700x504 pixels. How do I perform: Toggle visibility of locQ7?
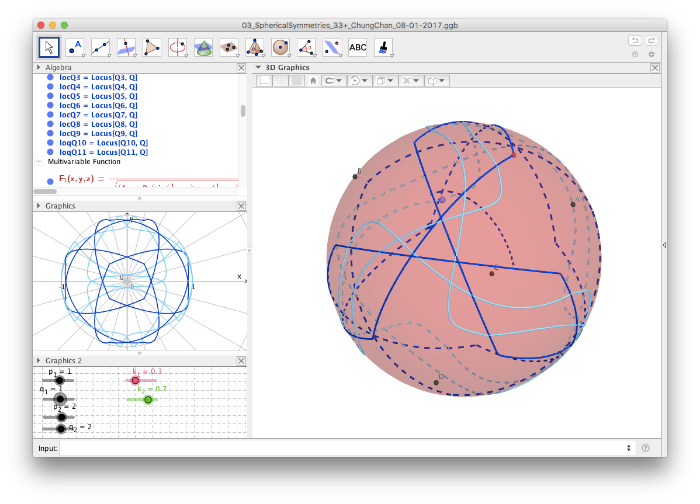(50, 115)
